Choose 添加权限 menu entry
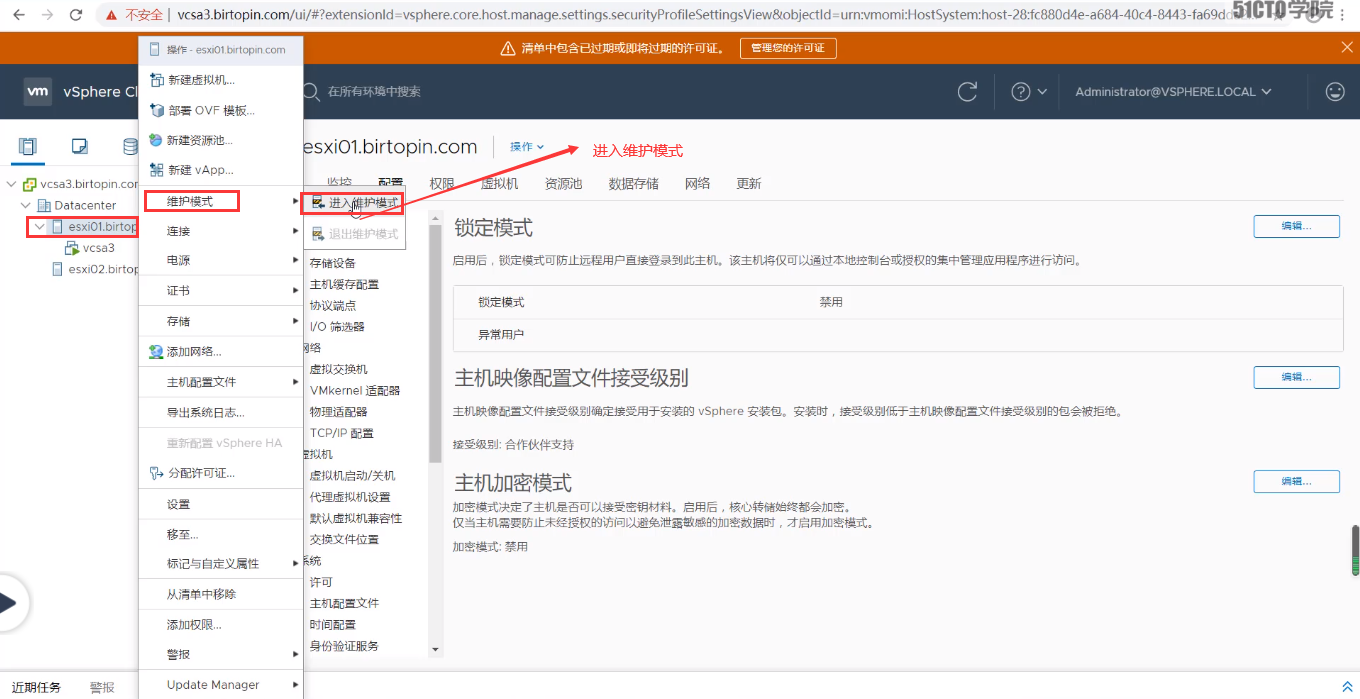The height and width of the screenshot is (699, 1360). (220, 624)
